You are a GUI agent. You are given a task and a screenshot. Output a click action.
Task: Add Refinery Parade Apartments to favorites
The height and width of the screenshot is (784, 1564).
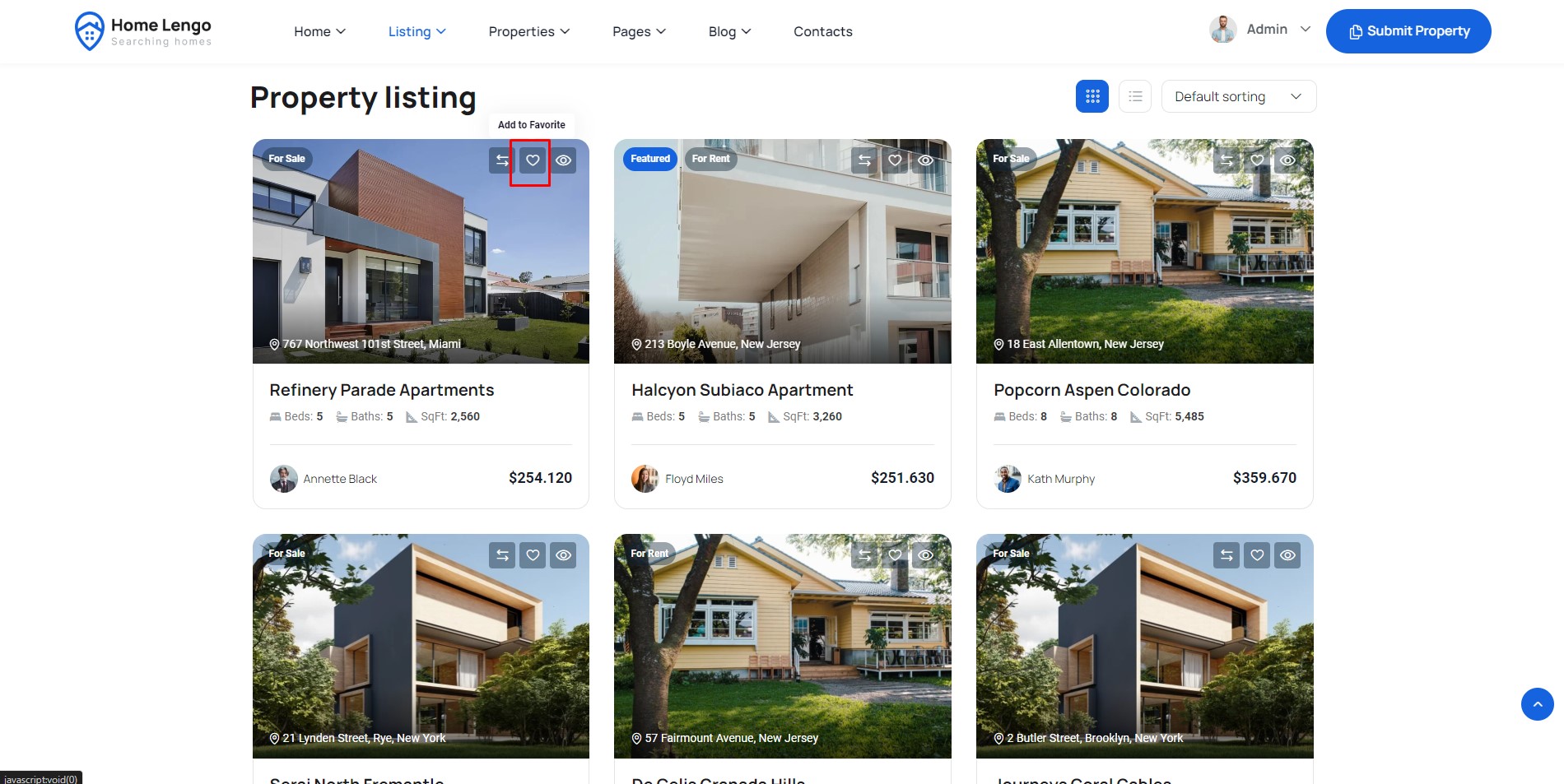point(533,160)
